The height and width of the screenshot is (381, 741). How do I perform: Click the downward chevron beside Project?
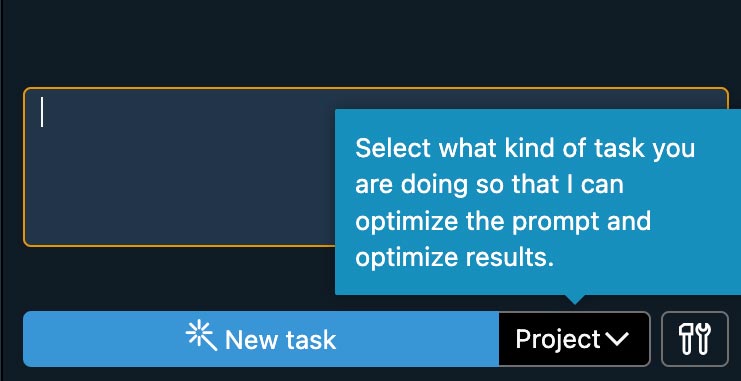click(617, 339)
